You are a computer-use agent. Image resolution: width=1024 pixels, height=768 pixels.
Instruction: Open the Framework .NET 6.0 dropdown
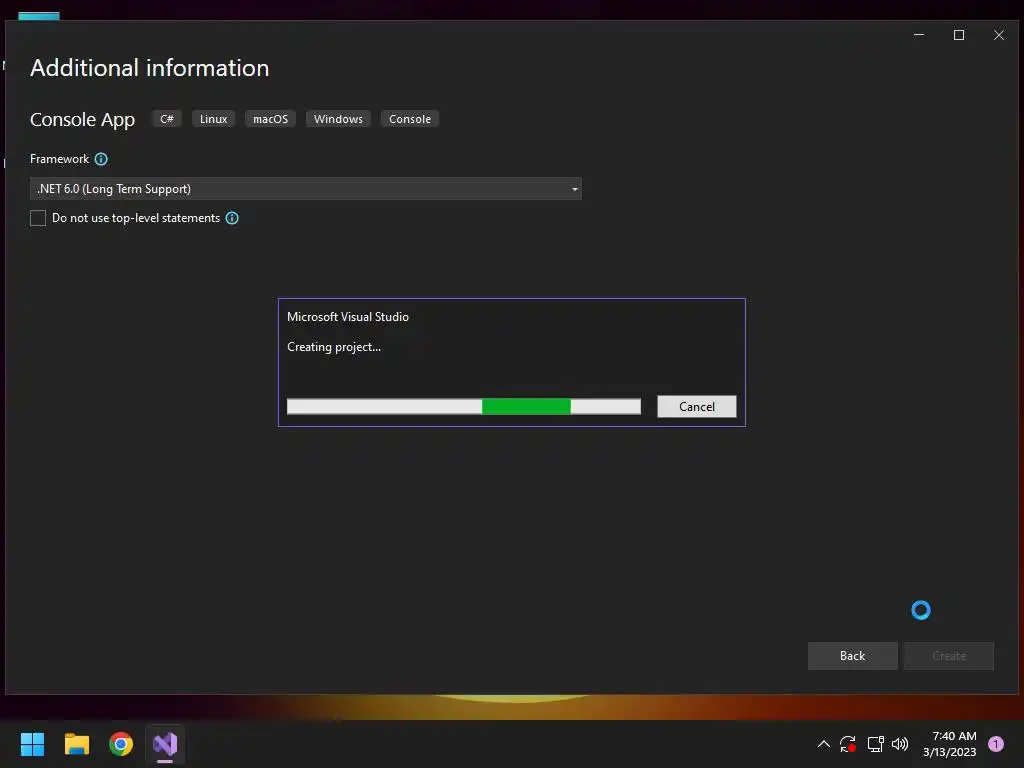pos(306,189)
